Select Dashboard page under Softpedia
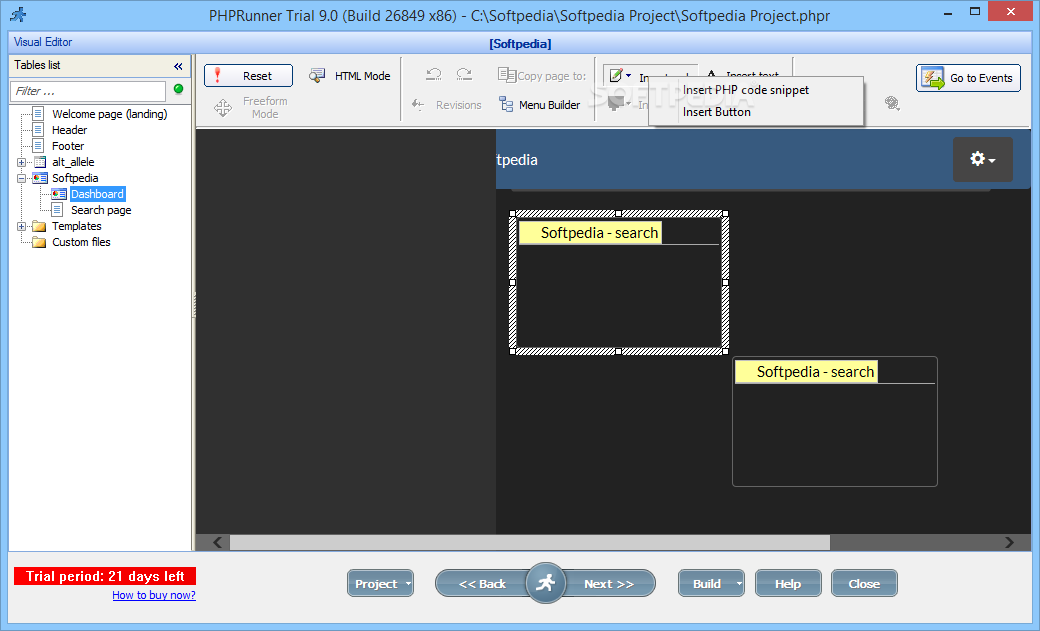 [x=98, y=194]
